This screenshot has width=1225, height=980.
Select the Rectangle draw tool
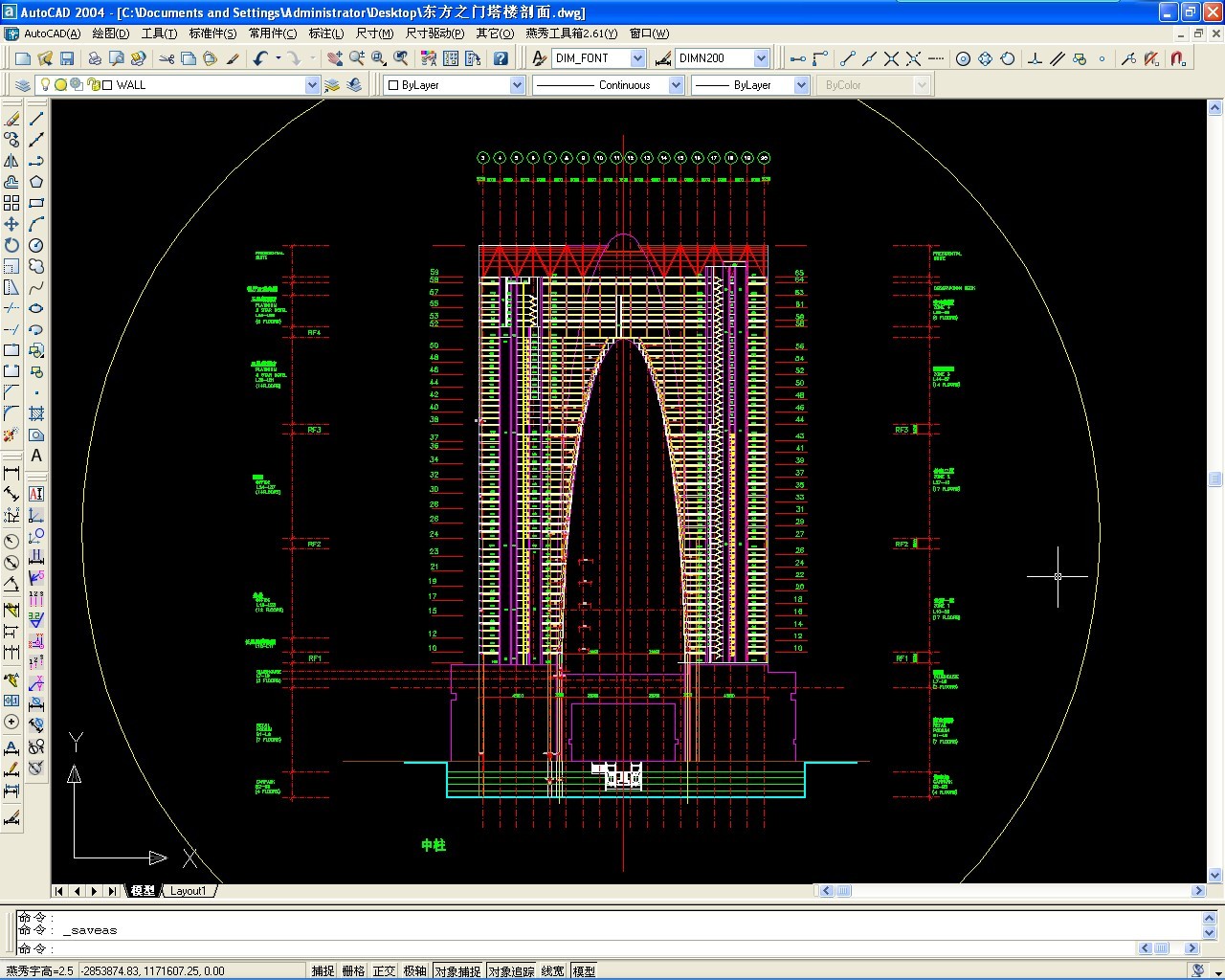point(36,203)
